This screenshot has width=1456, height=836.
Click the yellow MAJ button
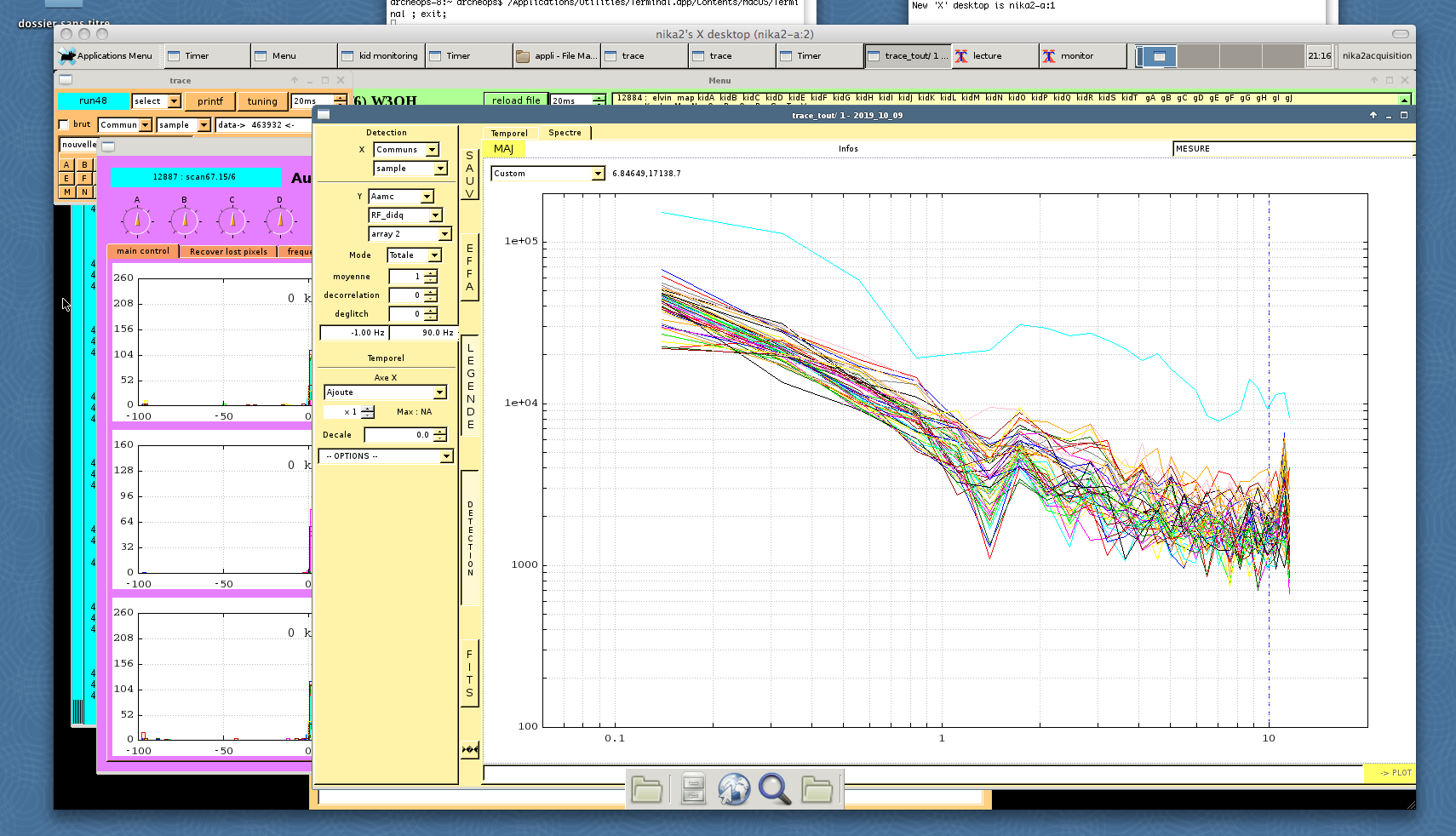pos(503,149)
